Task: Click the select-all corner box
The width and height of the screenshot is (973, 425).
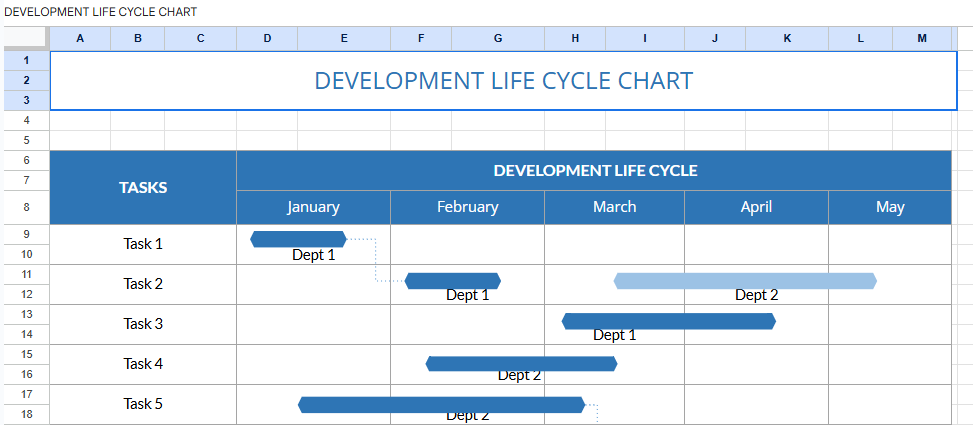Action: (25, 38)
